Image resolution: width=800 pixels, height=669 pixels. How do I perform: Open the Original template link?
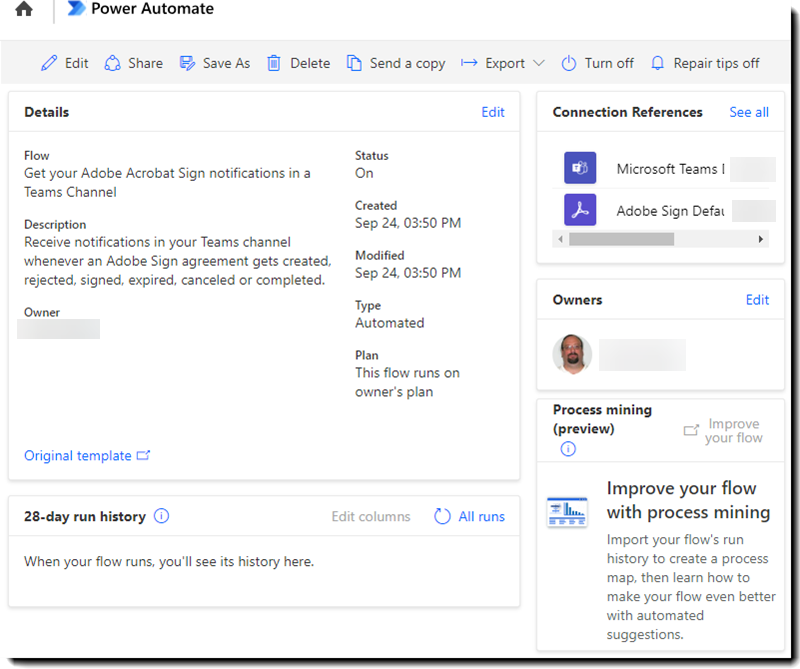80,455
